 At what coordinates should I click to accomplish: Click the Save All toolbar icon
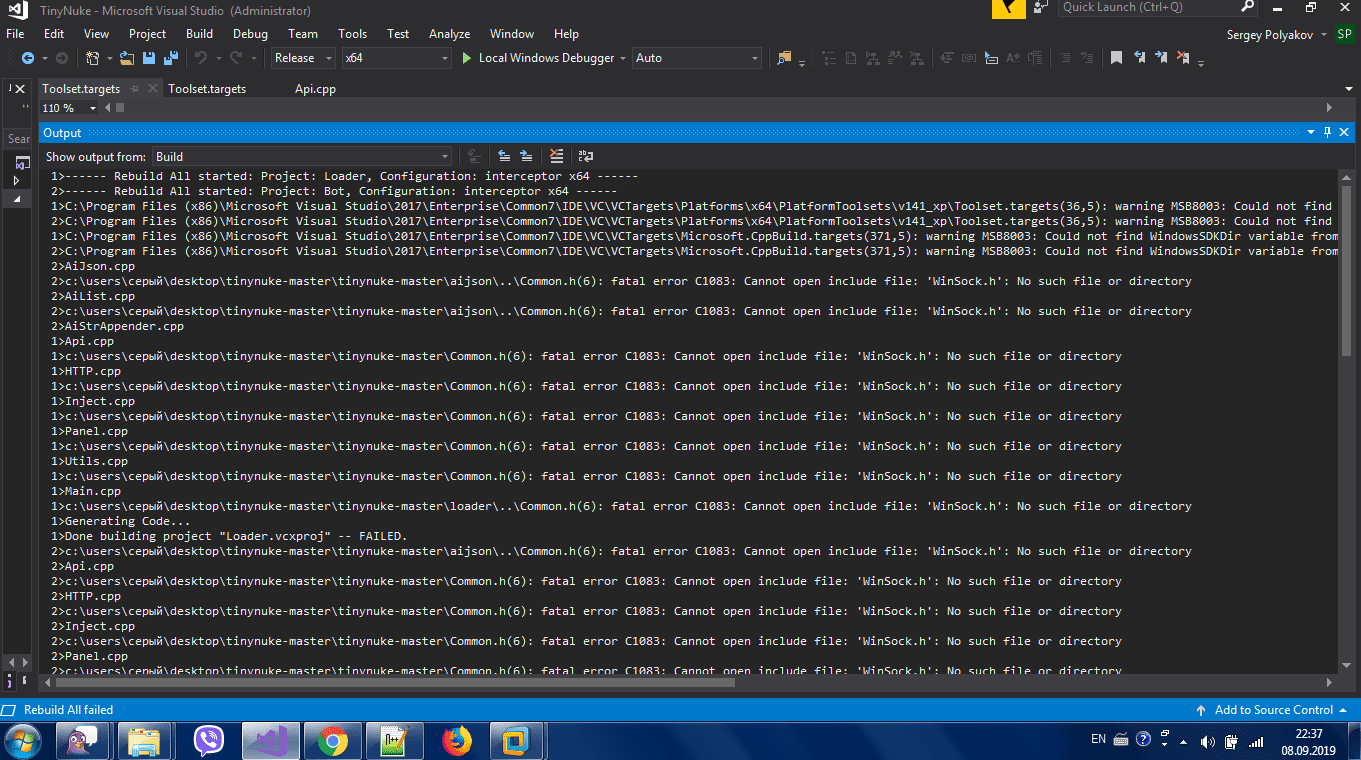(x=171, y=58)
